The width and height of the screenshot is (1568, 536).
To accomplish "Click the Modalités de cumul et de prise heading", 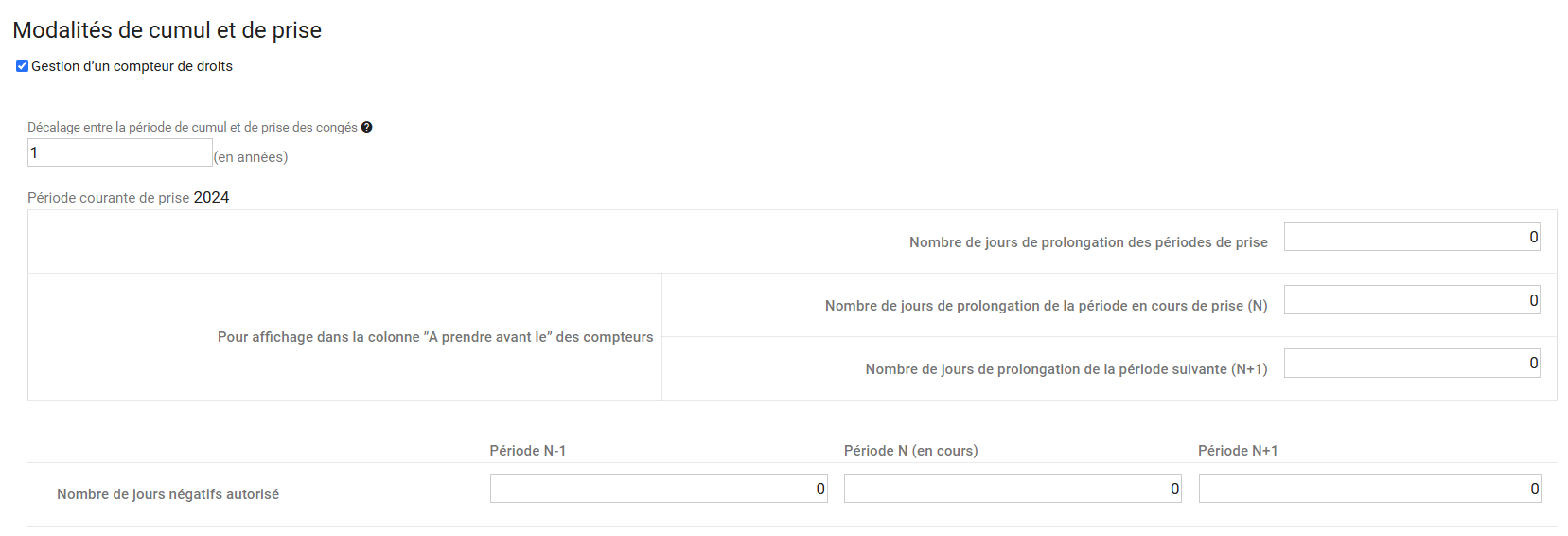I will (x=167, y=30).
